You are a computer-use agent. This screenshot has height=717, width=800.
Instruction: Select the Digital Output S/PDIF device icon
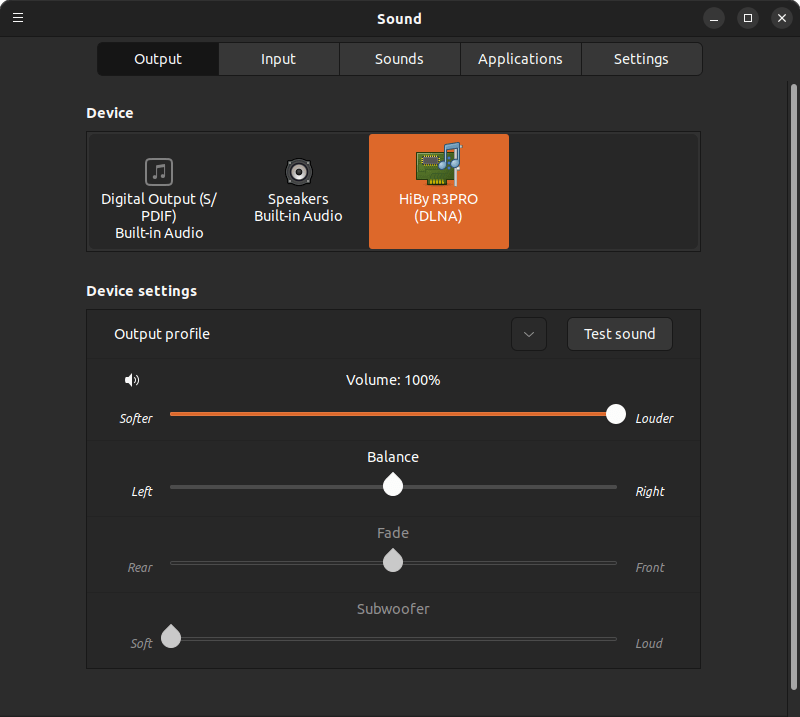point(159,172)
